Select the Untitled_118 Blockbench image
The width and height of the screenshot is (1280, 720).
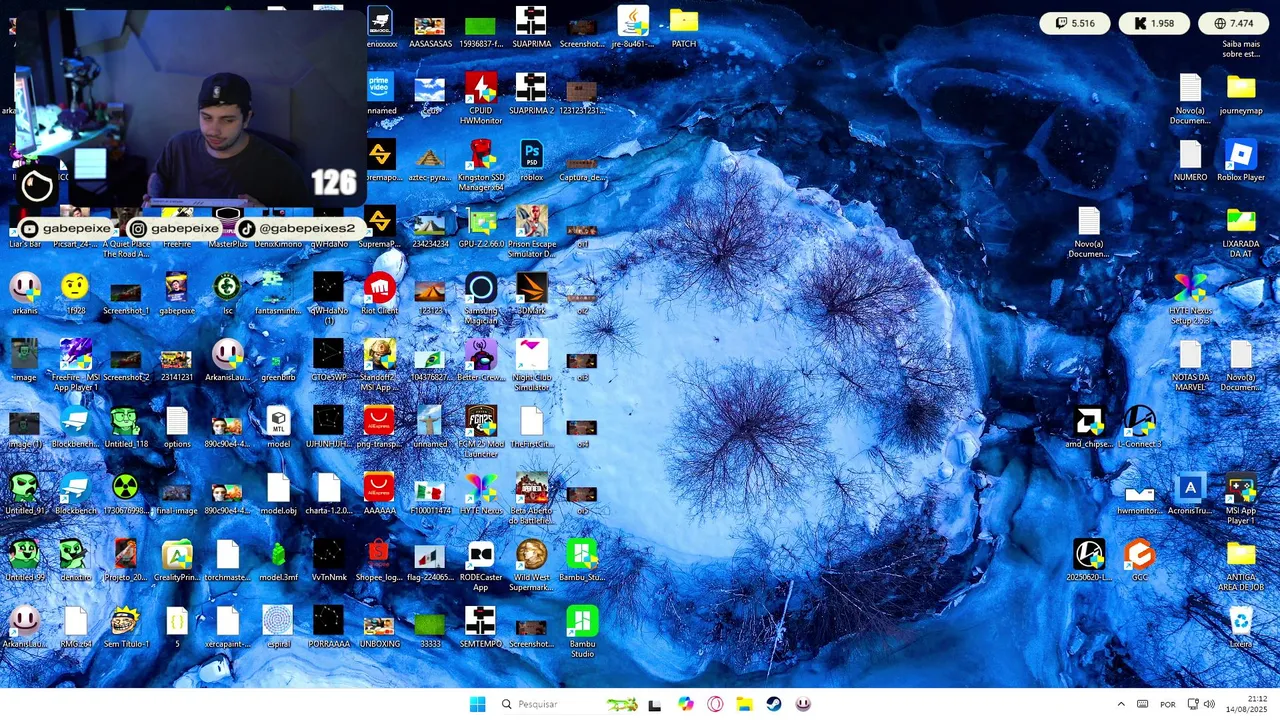(126, 427)
